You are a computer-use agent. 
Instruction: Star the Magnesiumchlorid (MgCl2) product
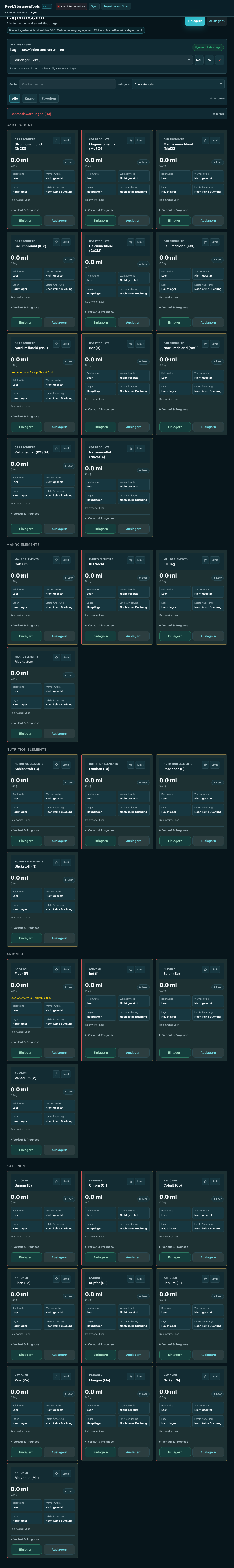[x=205, y=140]
